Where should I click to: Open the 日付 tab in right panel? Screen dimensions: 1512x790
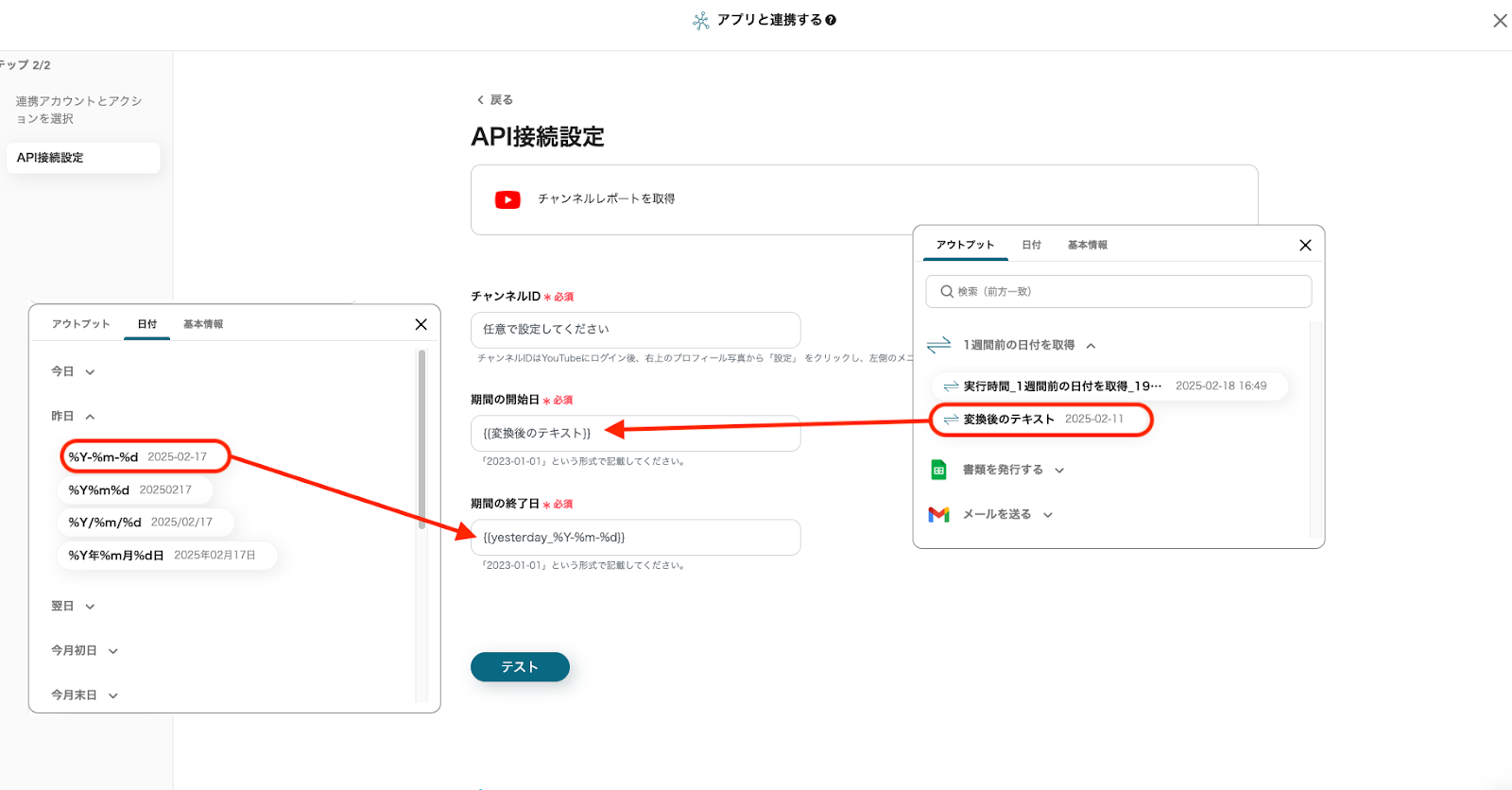[x=1031, y=245]
